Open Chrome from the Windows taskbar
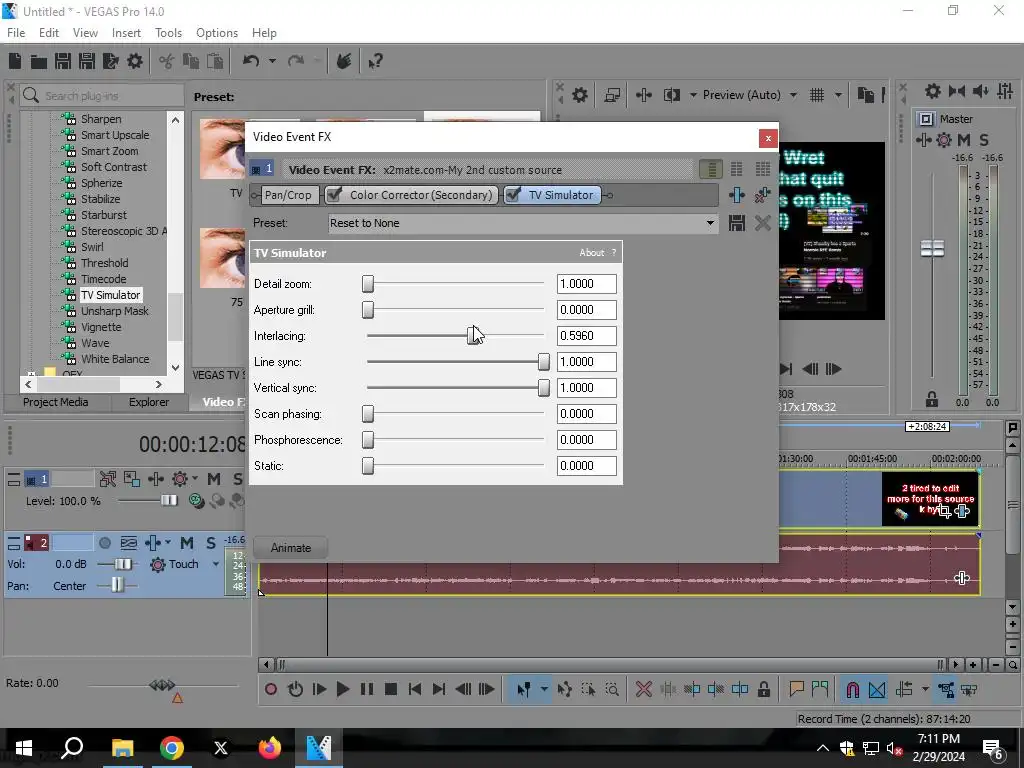The image size is (1024, 768). [172, 748]
